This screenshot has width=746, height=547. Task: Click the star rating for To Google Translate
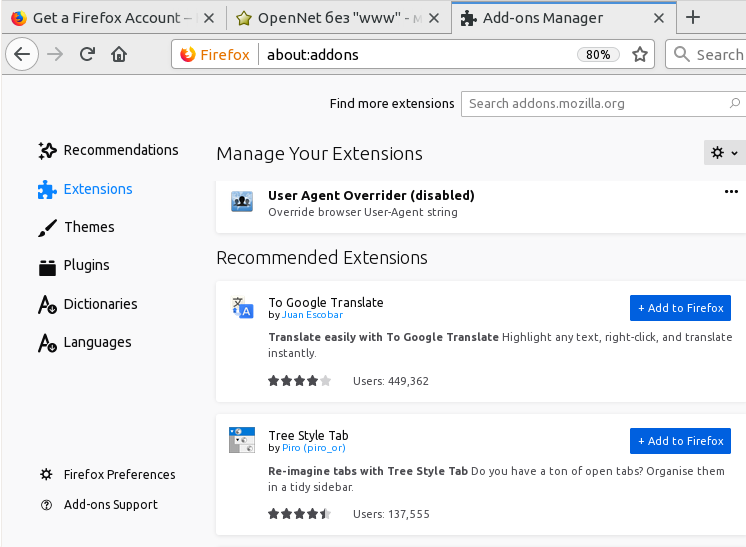tap(299, 381)
